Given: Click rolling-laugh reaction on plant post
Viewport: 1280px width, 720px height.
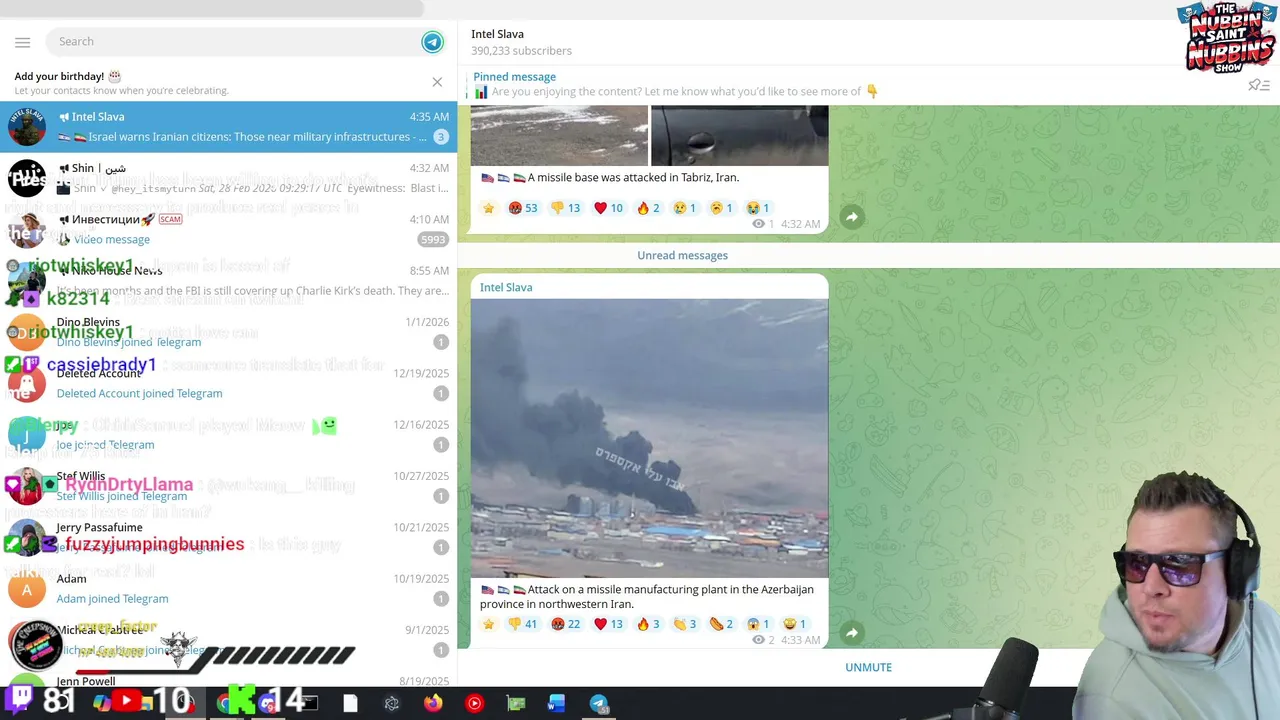Looking at the screenshot, I should click(x=794, y=624).
